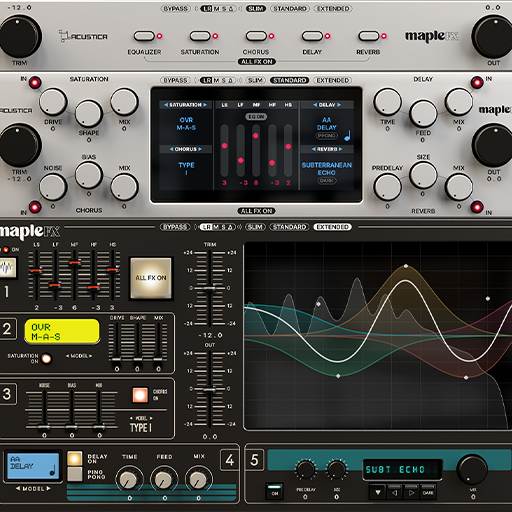Click the quarter note icon in the standard delay display
This screenshot has height=512, width=512.
347,136
